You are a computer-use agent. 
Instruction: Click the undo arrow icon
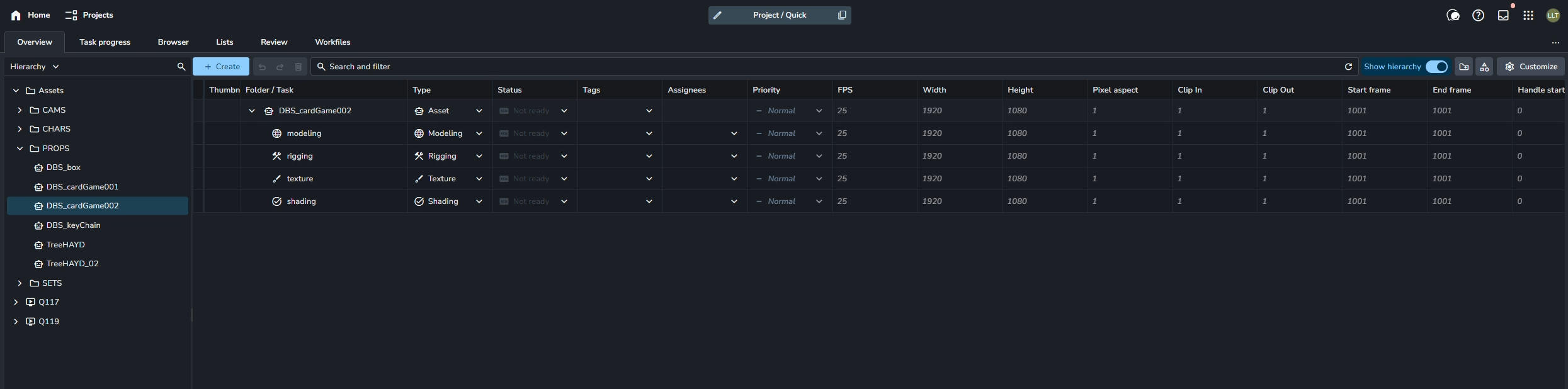click(x=262, y=67)
